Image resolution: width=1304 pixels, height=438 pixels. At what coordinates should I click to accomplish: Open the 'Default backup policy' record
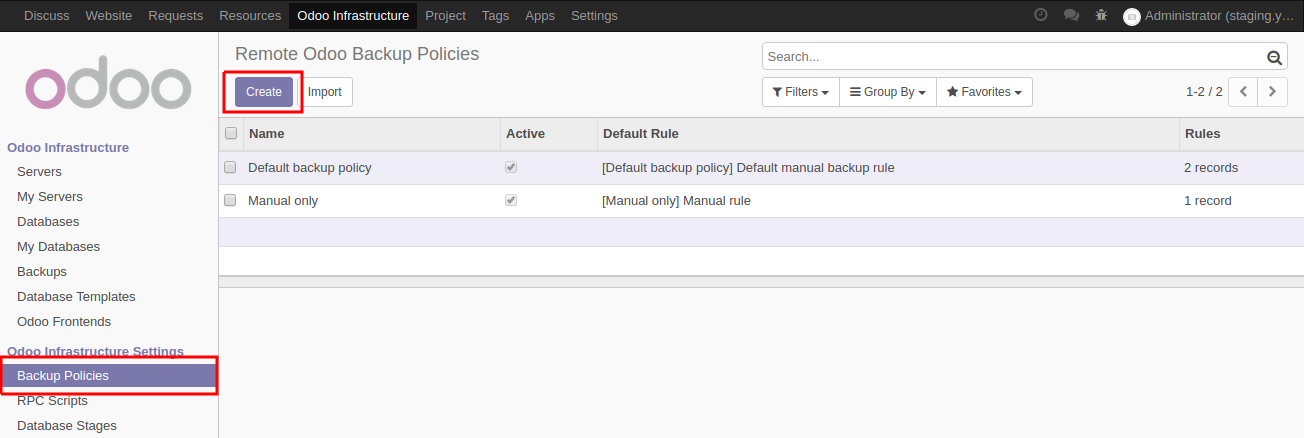310,167
